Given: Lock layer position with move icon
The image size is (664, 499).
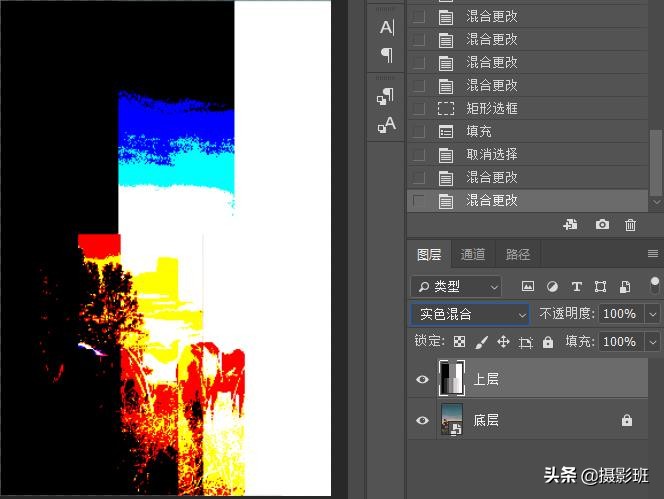Looking at the screenshot, I should 503,341.
